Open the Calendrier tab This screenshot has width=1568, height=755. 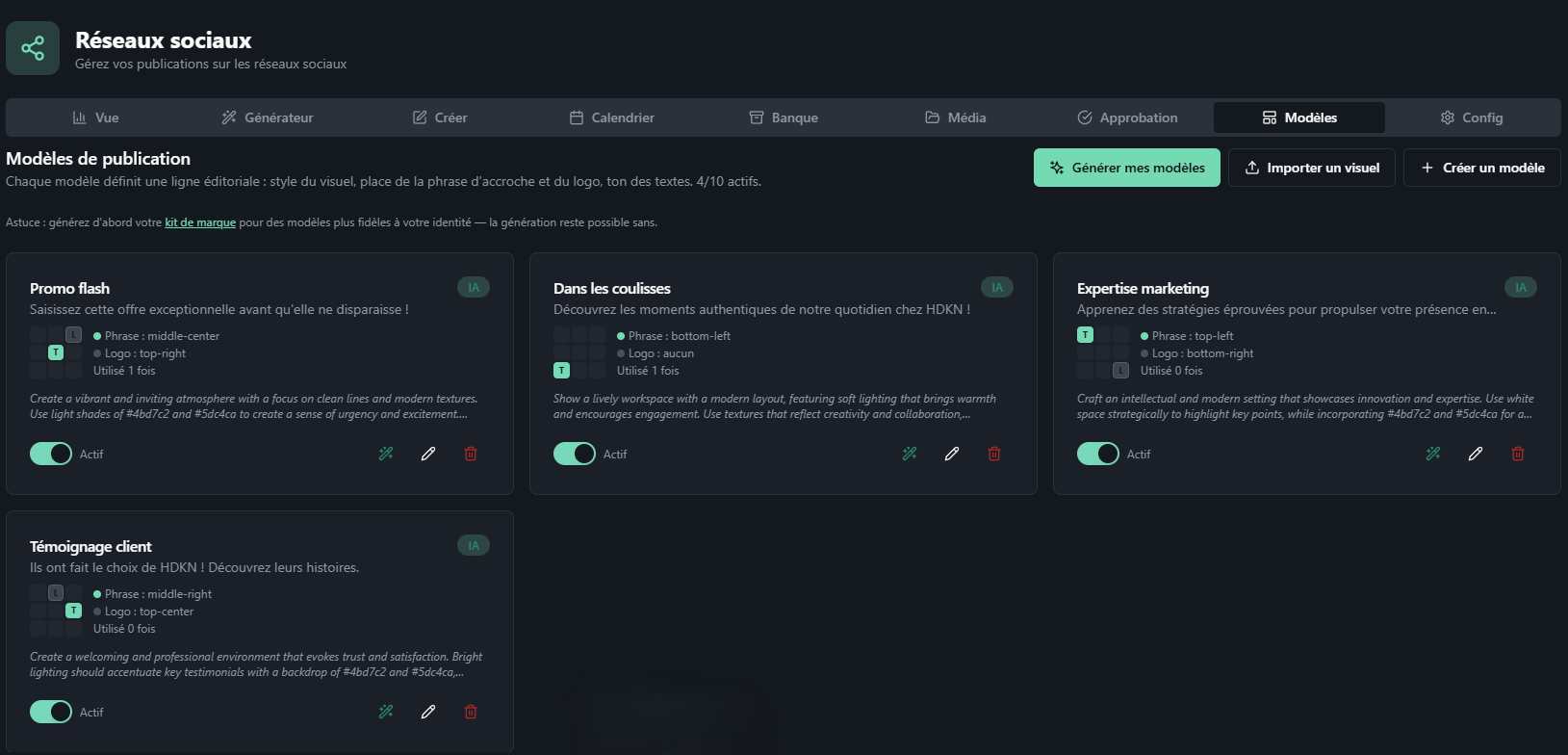pyautogui.click(x=612, y=117)
